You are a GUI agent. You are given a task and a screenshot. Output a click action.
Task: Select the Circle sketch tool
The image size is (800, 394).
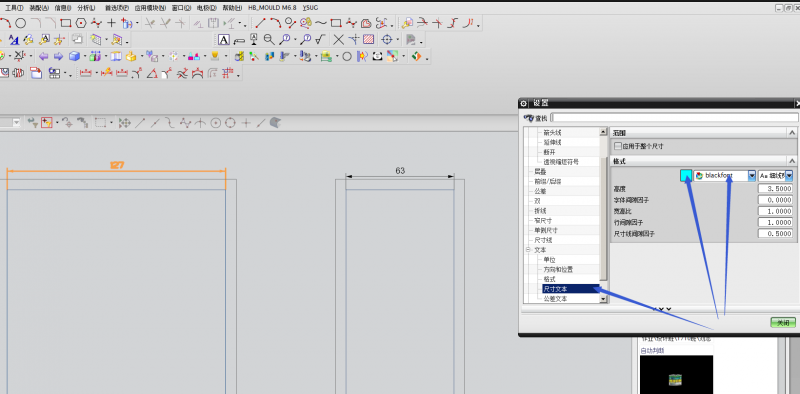(20, 23)
